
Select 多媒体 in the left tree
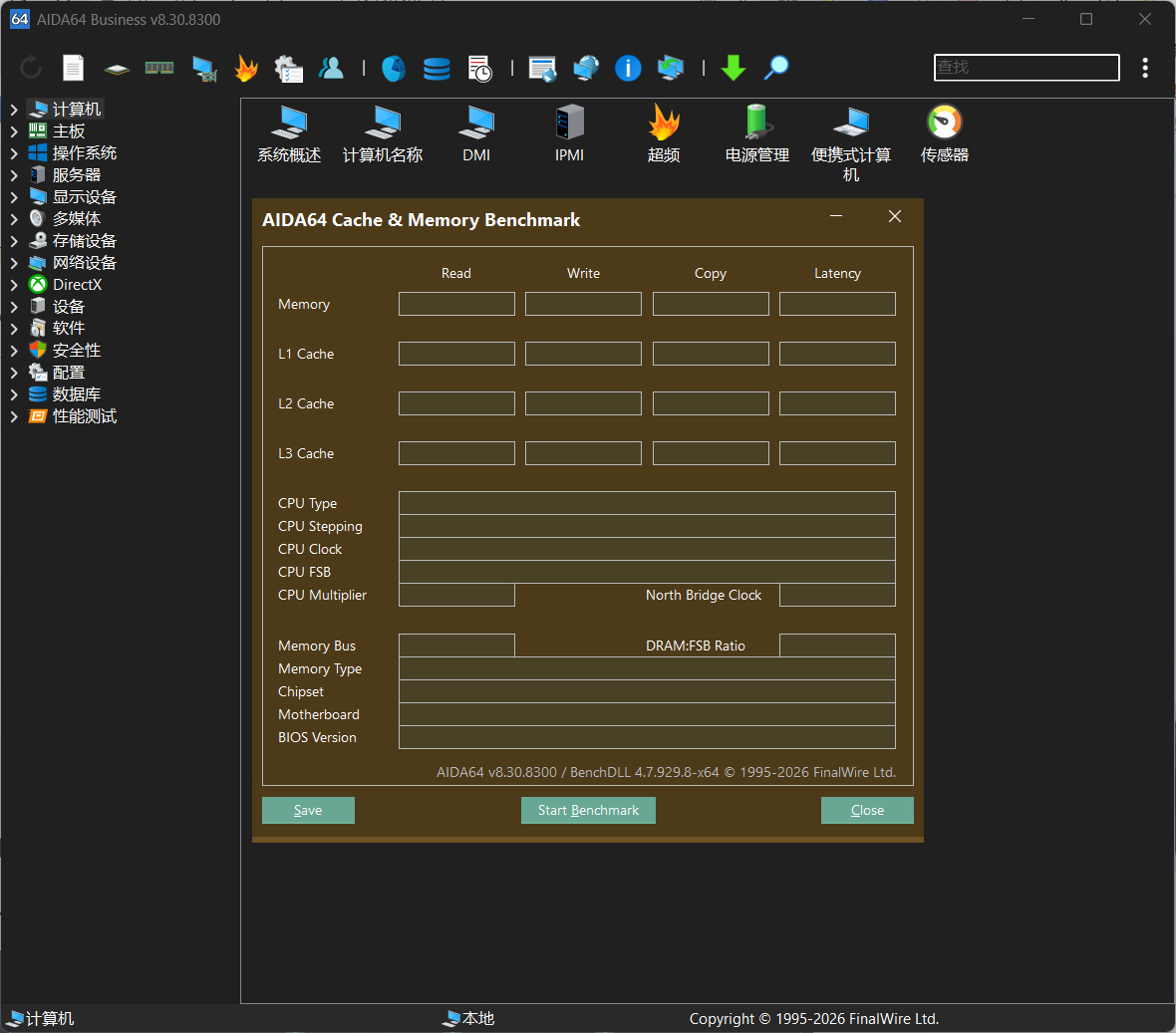click(77, 219)
